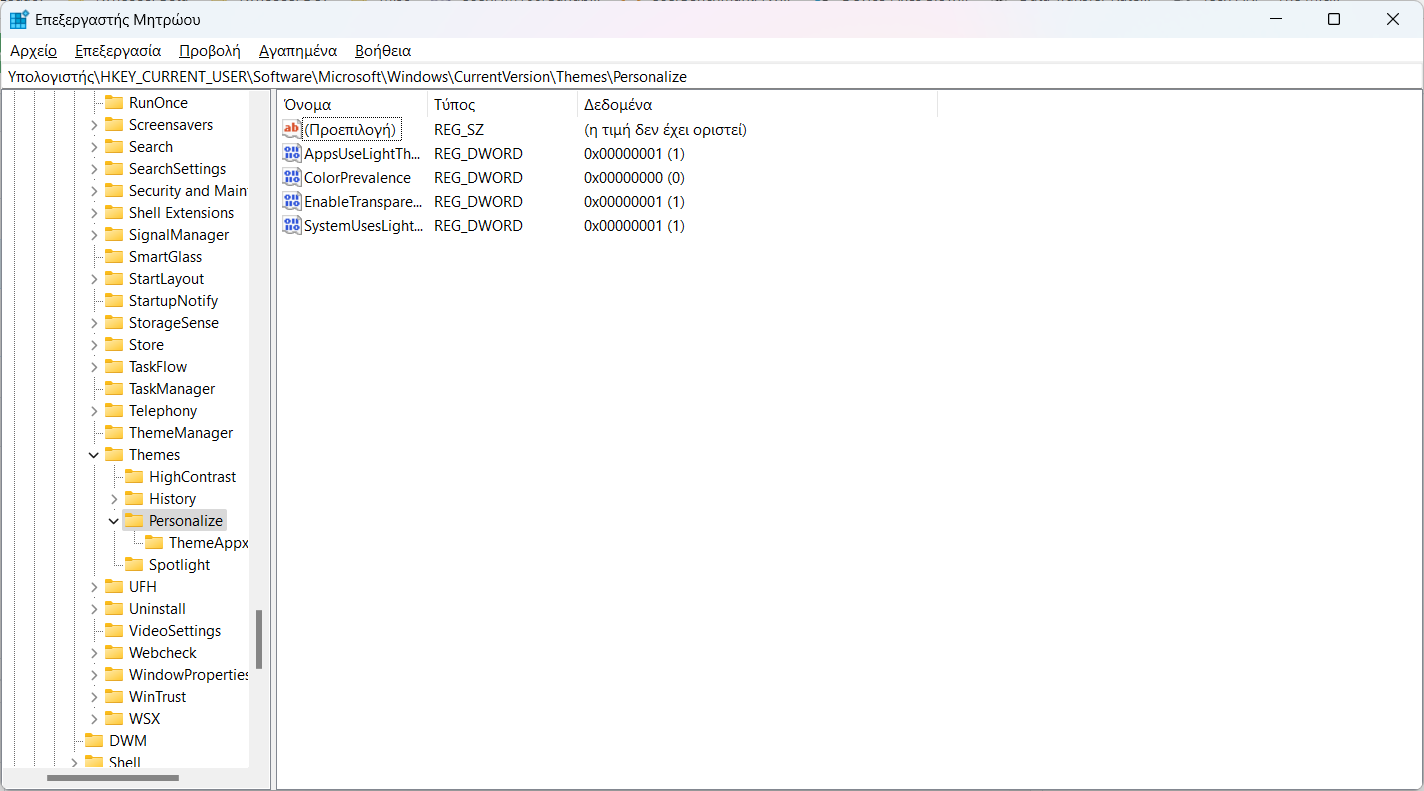Expand the TaskFlow key
This screenshot has height=791, width=1424.
point(94,367)
